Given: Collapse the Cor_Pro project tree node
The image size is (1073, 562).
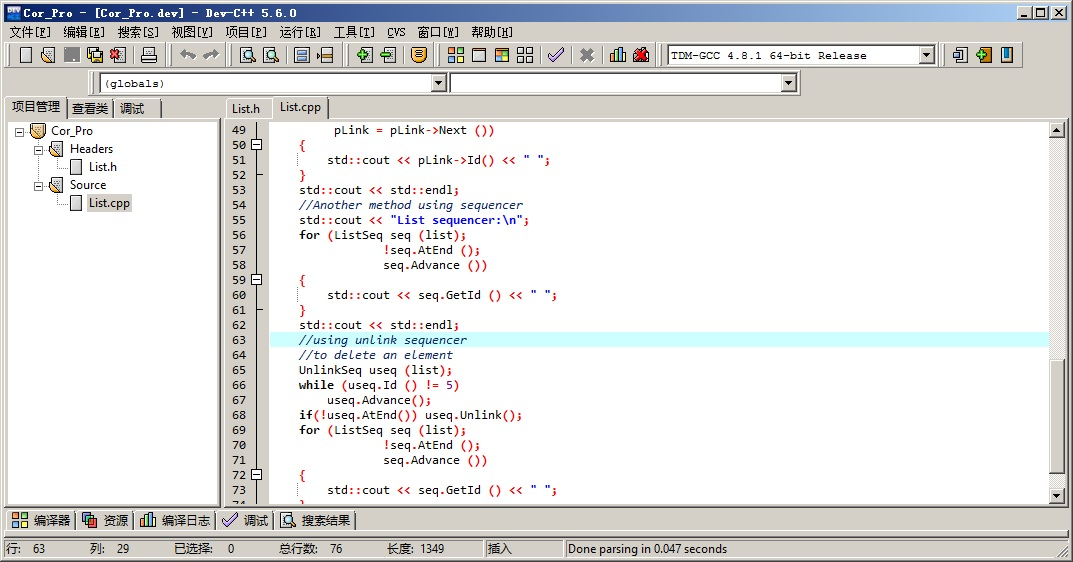Looking at the screenshot, I should click(19, 131).
